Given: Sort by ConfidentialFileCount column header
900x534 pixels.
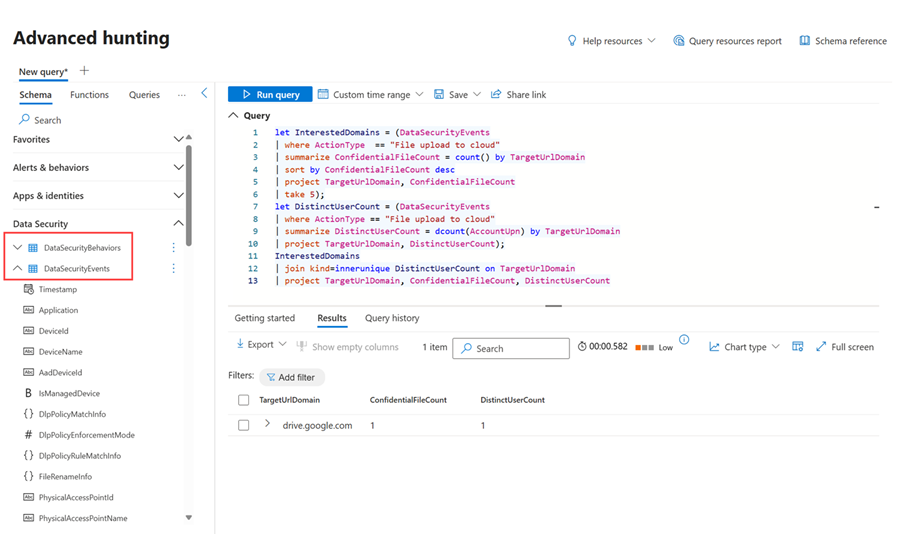Looking at the screenshot, I should point(408,400).
